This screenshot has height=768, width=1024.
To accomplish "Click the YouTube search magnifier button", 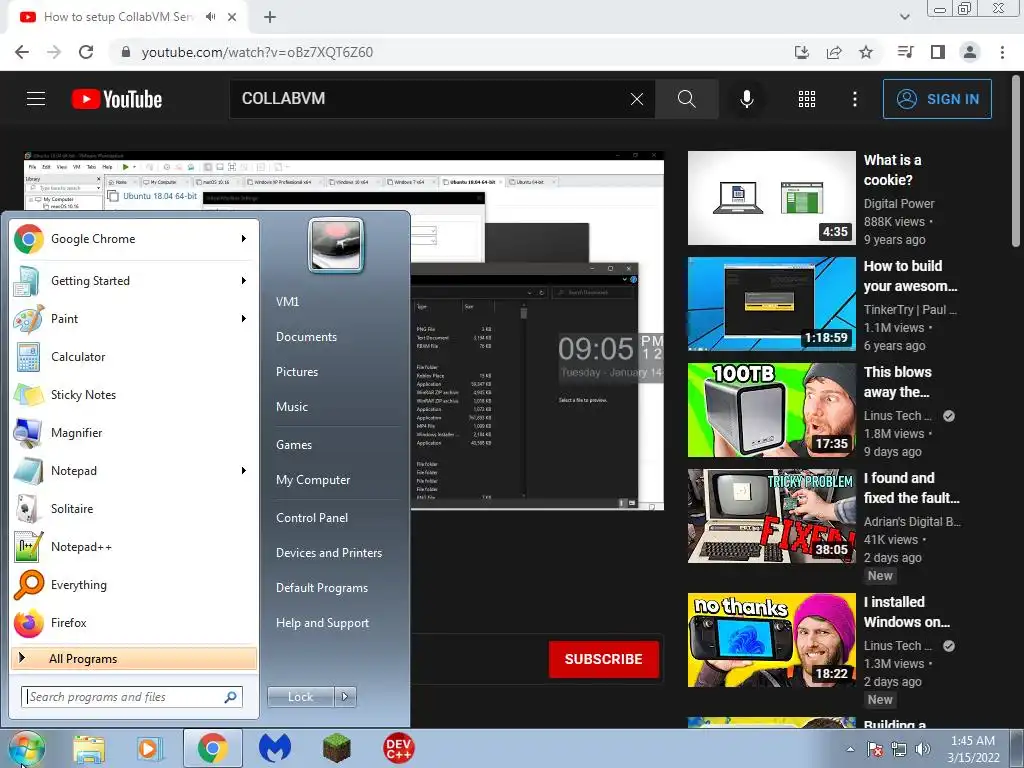I will click(686, 99).
